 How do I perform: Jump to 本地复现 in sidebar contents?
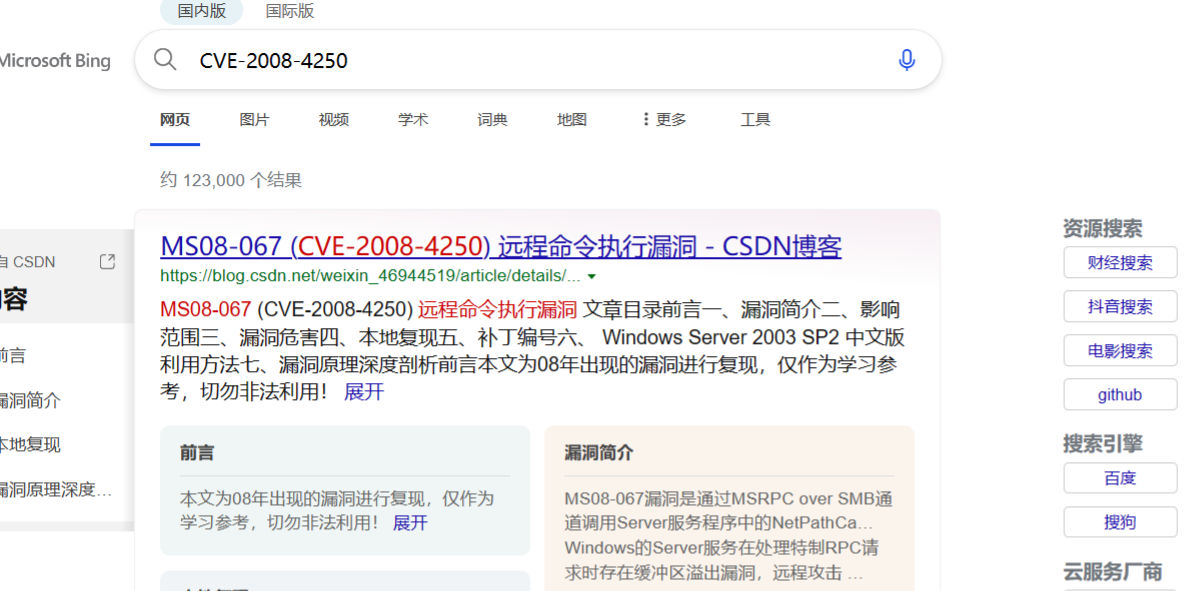pos(30,444)
